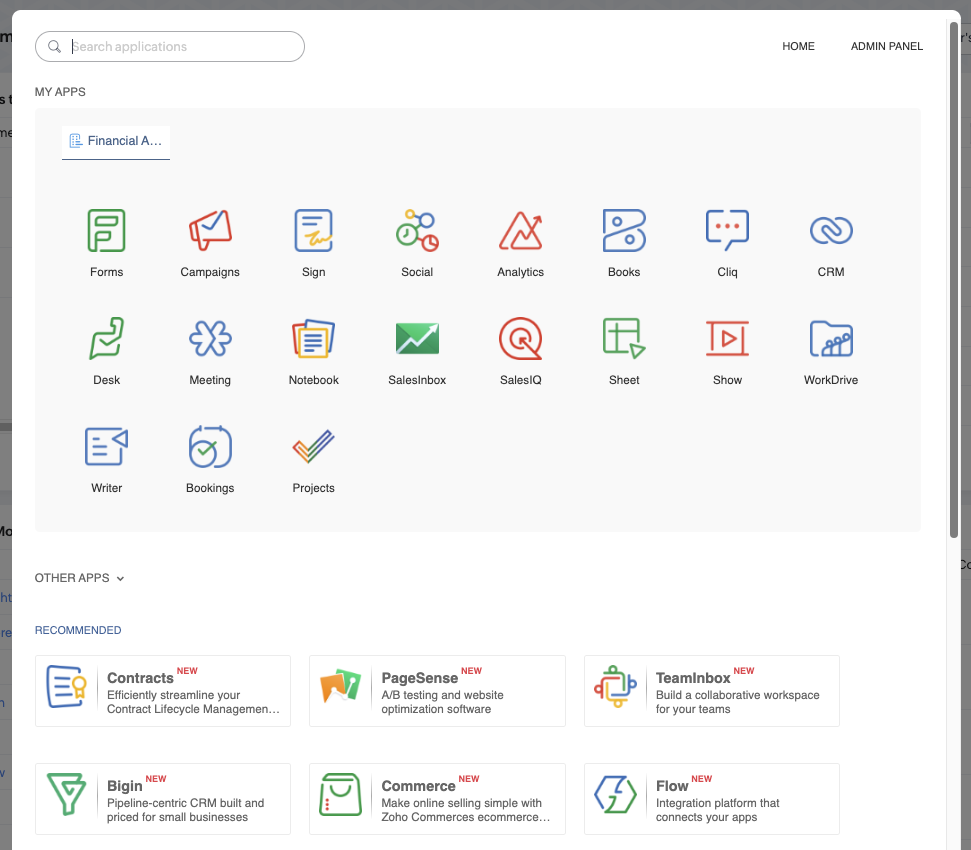Screen dimensions: 971x850
Task: Open the Forms app icon
Action: pos(107,231)
